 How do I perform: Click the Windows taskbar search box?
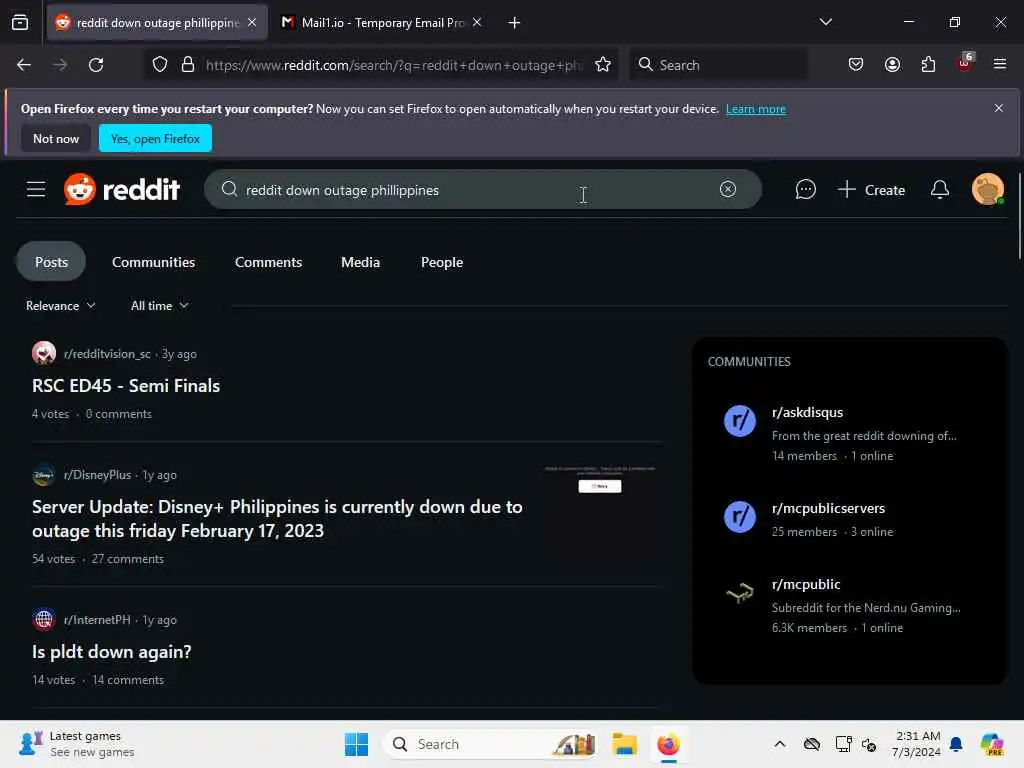[x=490, y=744]
